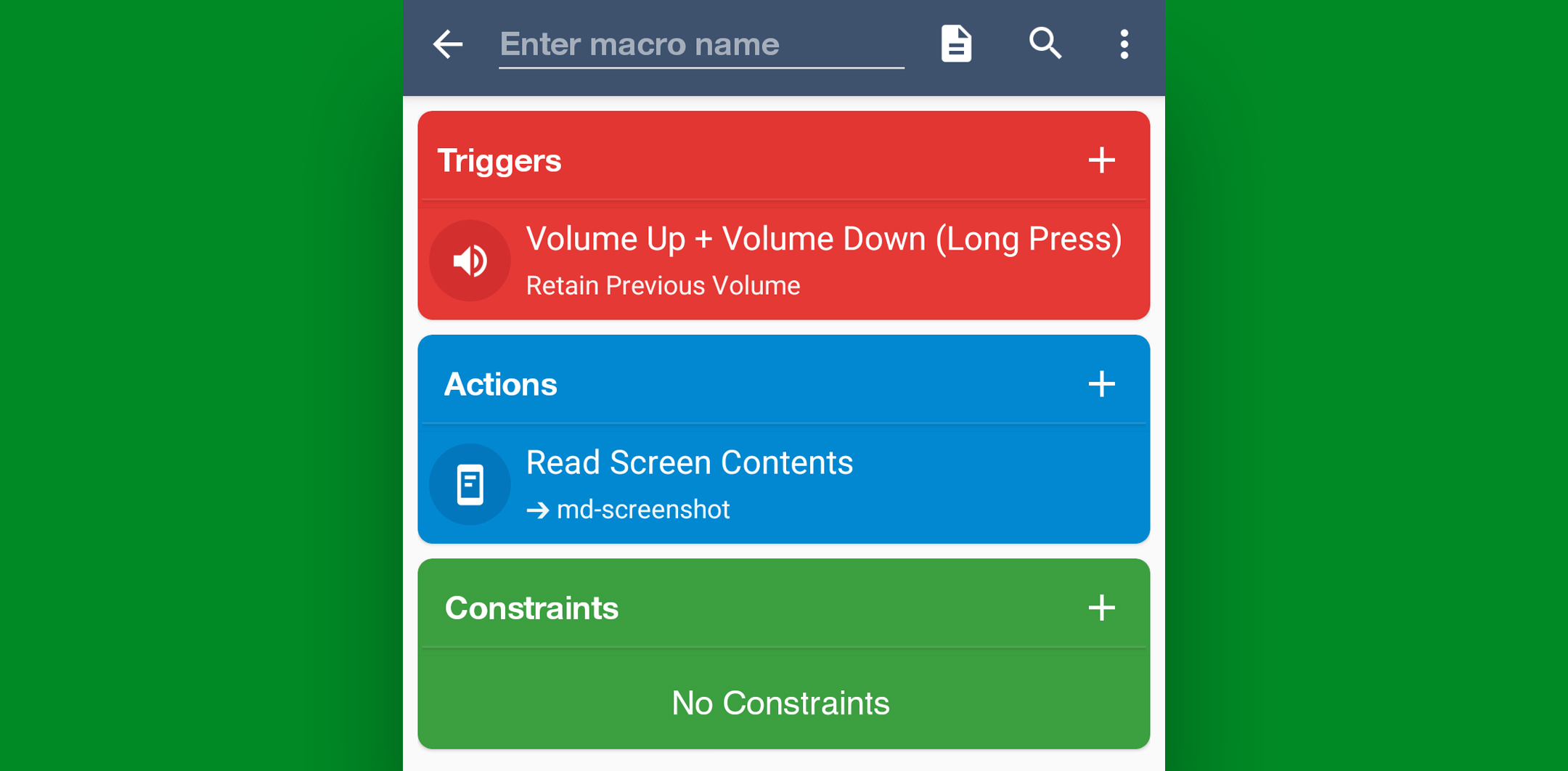Viewport: 1568px width, 771px height.
Task: Click the white area below Constraints card
Action: (784, 761)
